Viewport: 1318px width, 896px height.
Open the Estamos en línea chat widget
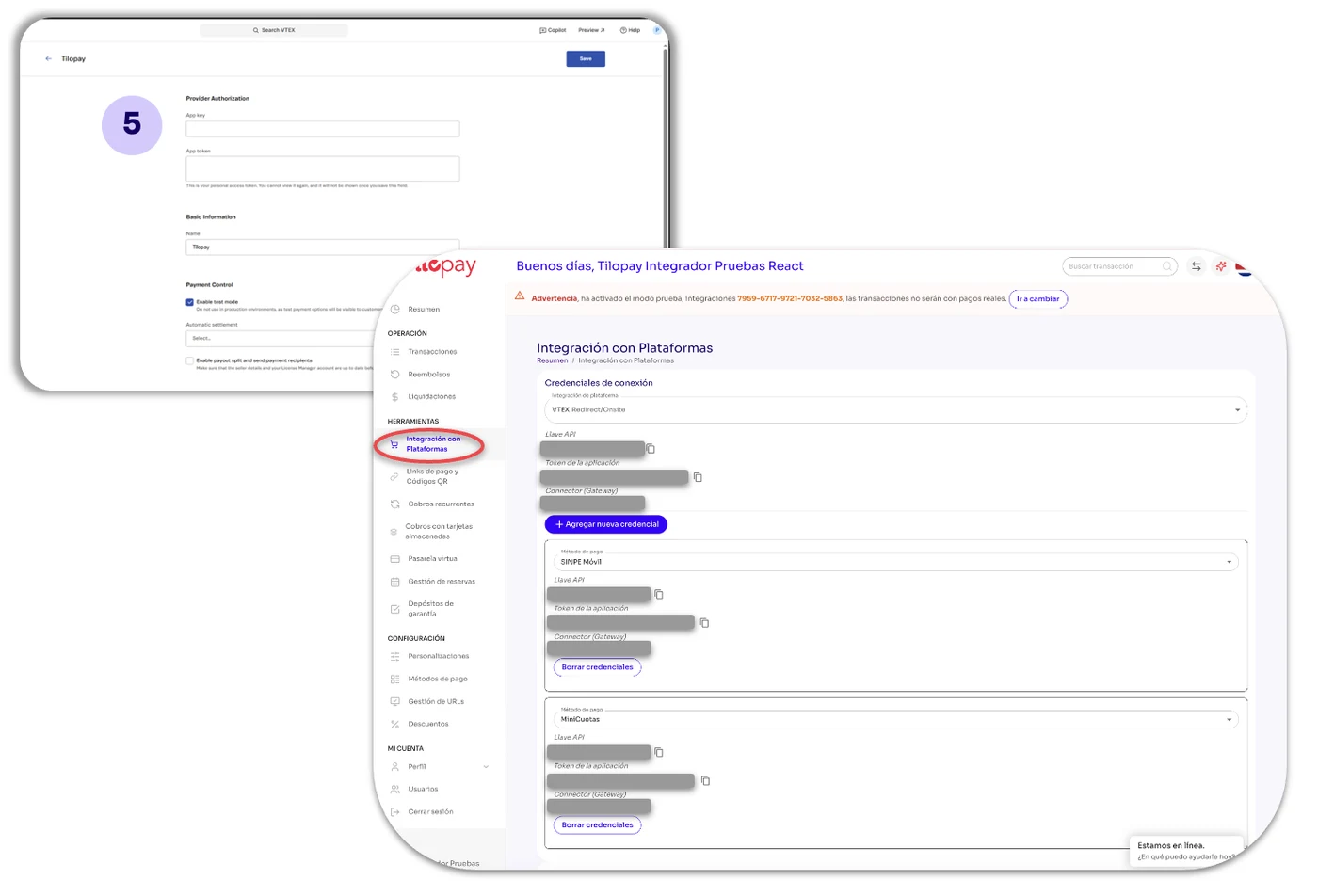coord(1185,851)
